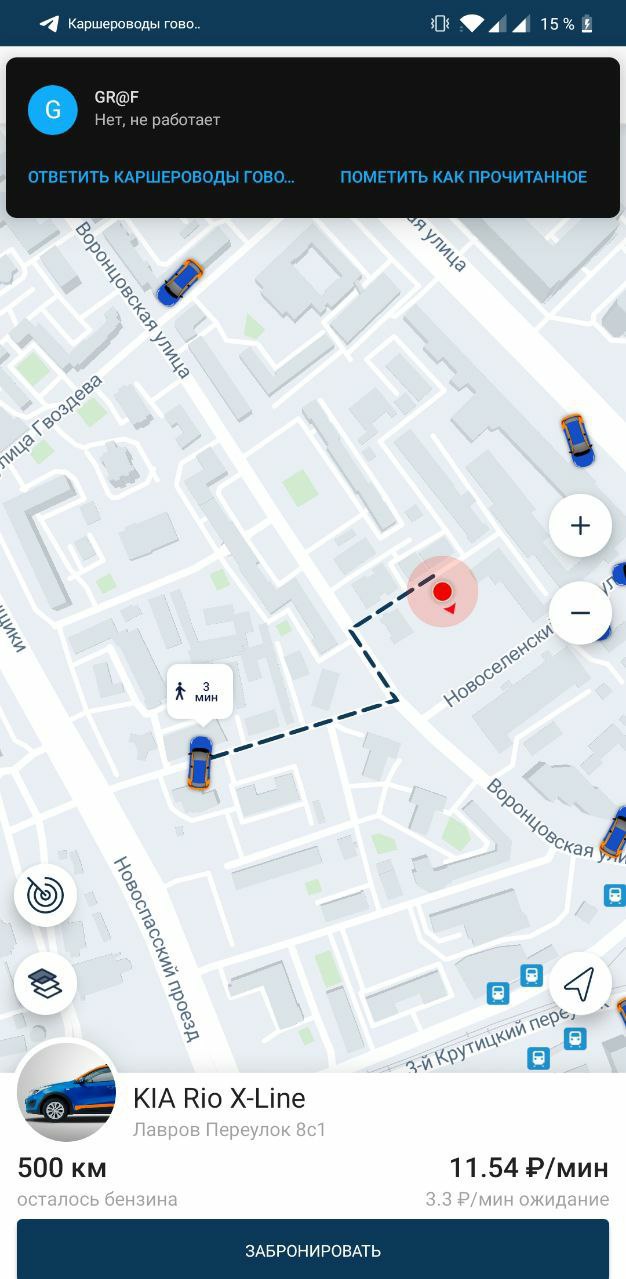Tap the 3 мин walking time bubble
The height and width of the screenshot is (1279, 626).
[200, 691]
